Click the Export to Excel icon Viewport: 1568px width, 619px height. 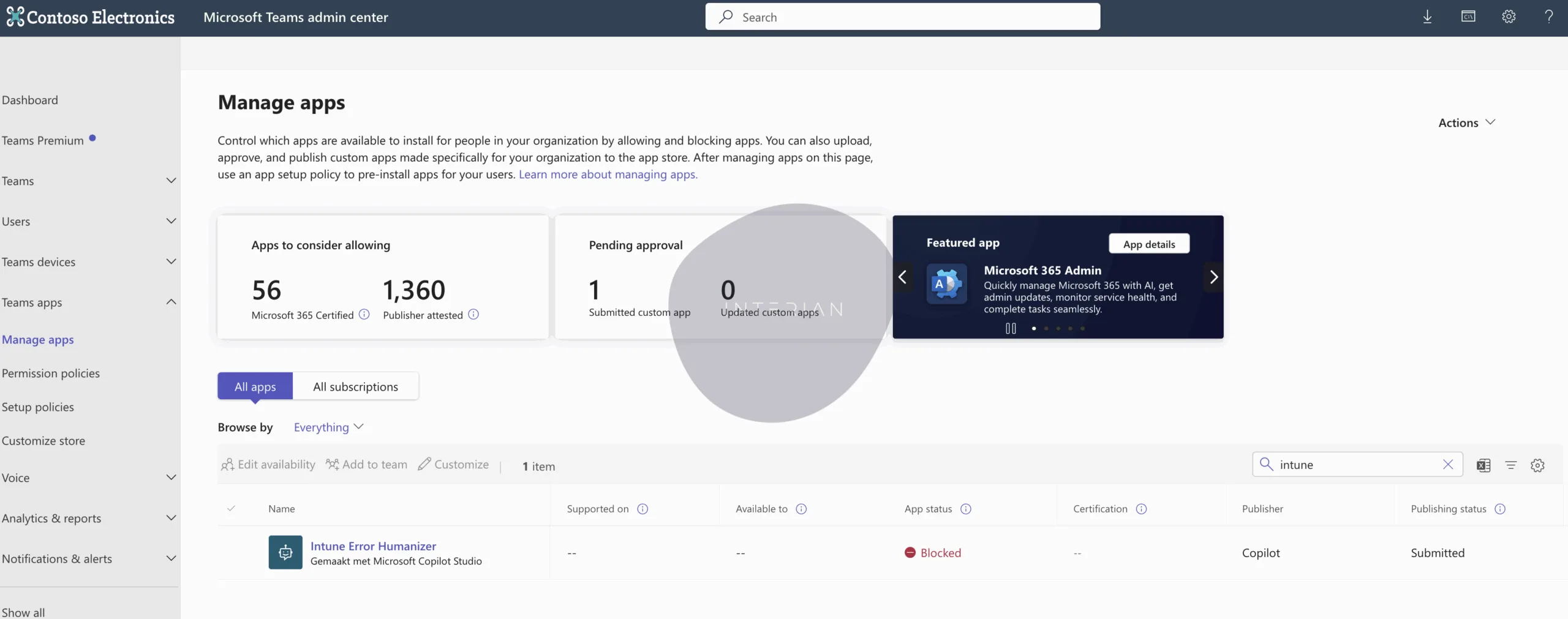[x=1483, y=465]
